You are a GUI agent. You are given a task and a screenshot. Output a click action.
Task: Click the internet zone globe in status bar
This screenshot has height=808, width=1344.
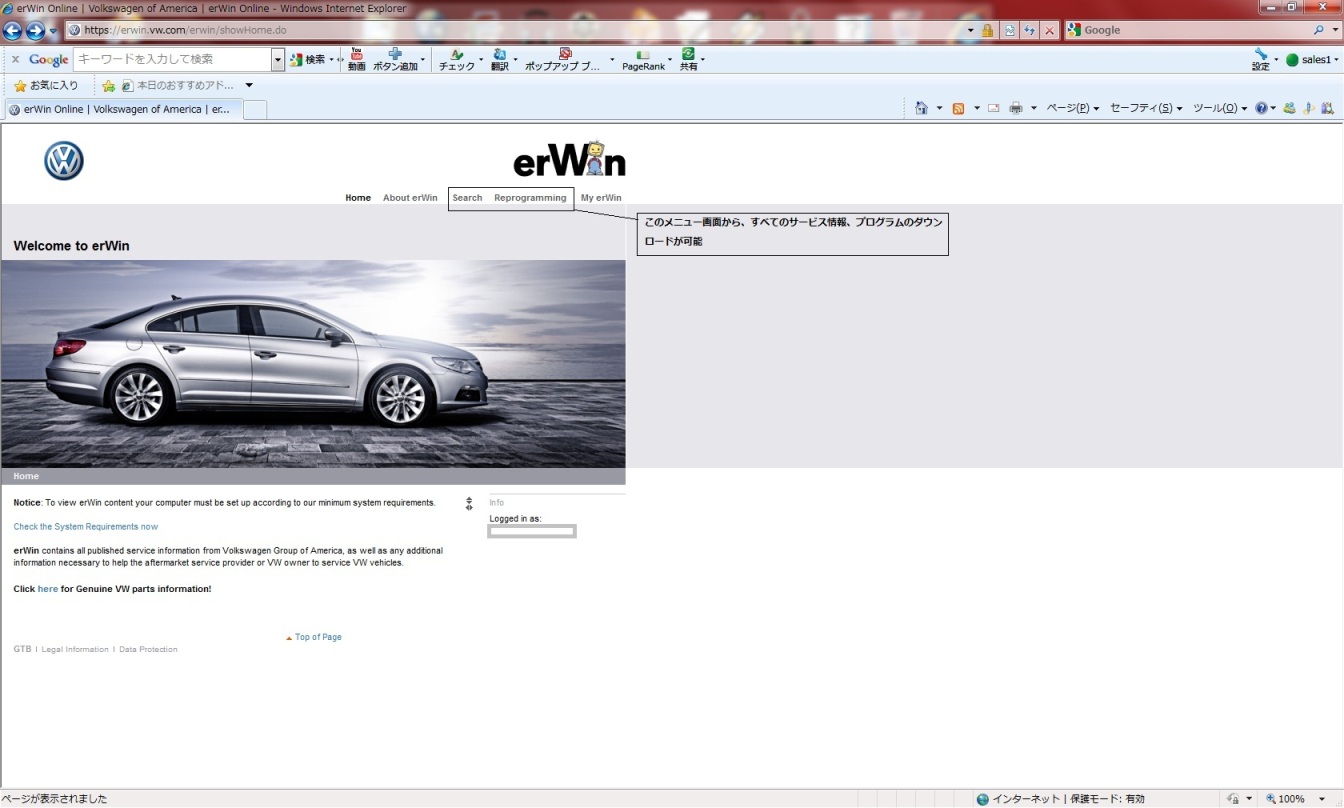pos(982,799)
